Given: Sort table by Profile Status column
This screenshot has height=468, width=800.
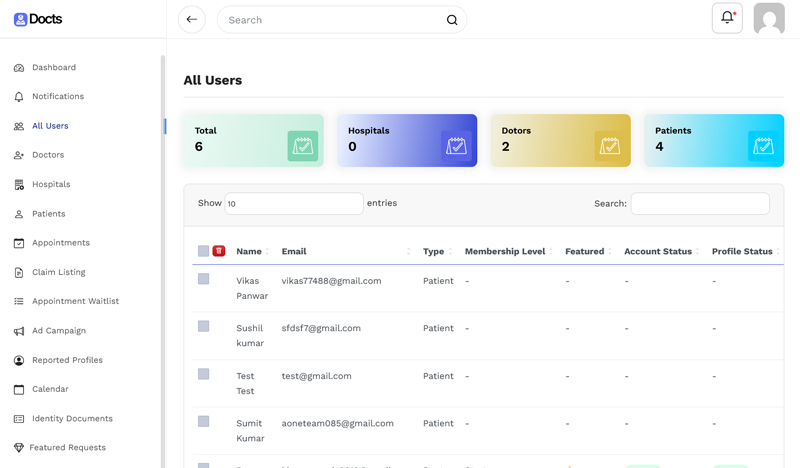Looking at the screenshot, I should (x=746, y=251).
